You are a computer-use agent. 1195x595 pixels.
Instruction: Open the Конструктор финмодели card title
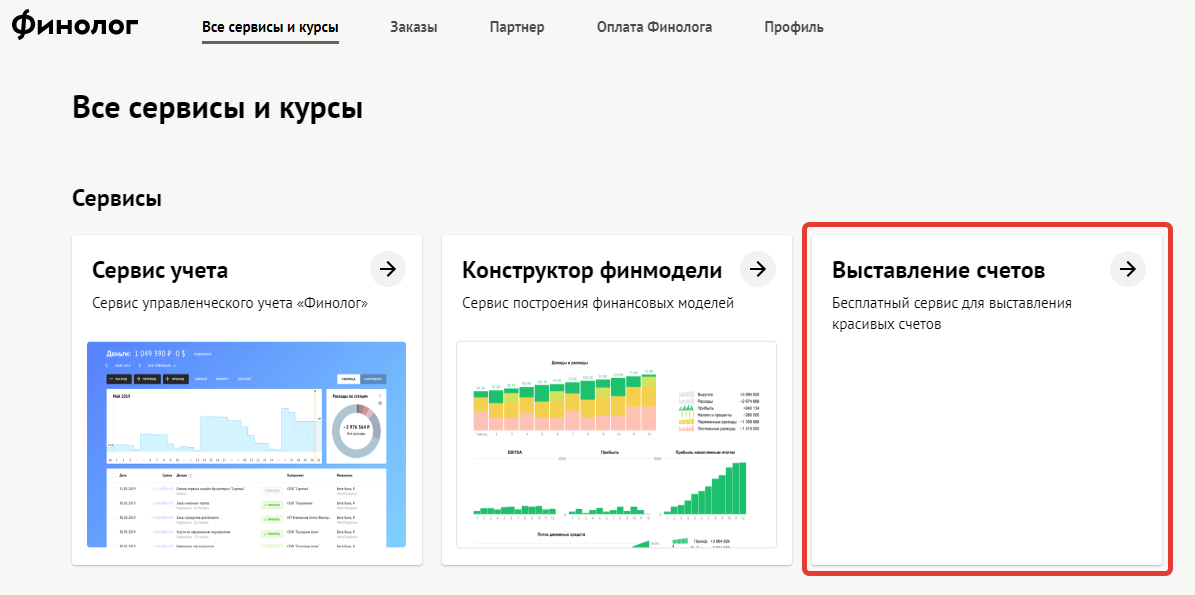coord(591,270)
